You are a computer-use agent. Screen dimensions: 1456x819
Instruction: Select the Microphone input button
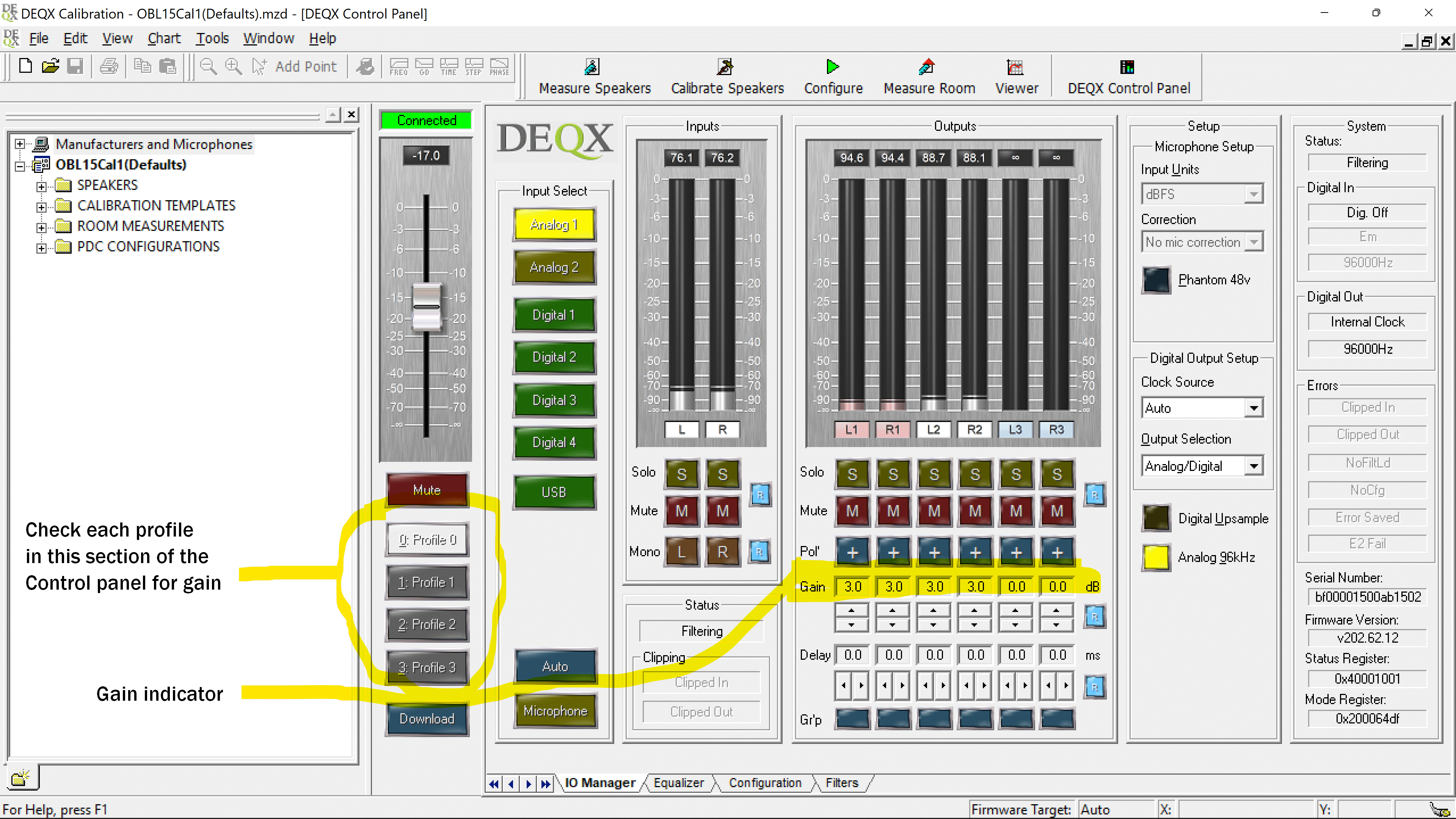[x=555, y=711]
